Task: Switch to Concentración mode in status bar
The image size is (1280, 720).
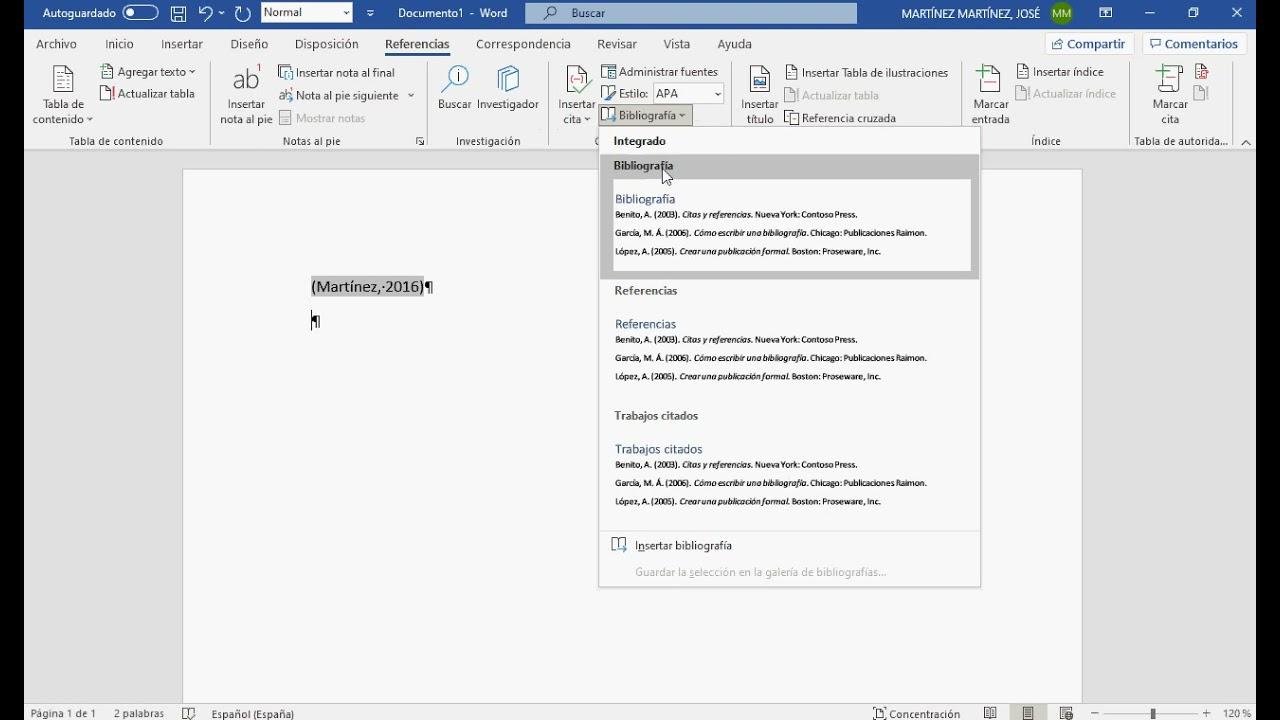Action: (917, 713)
